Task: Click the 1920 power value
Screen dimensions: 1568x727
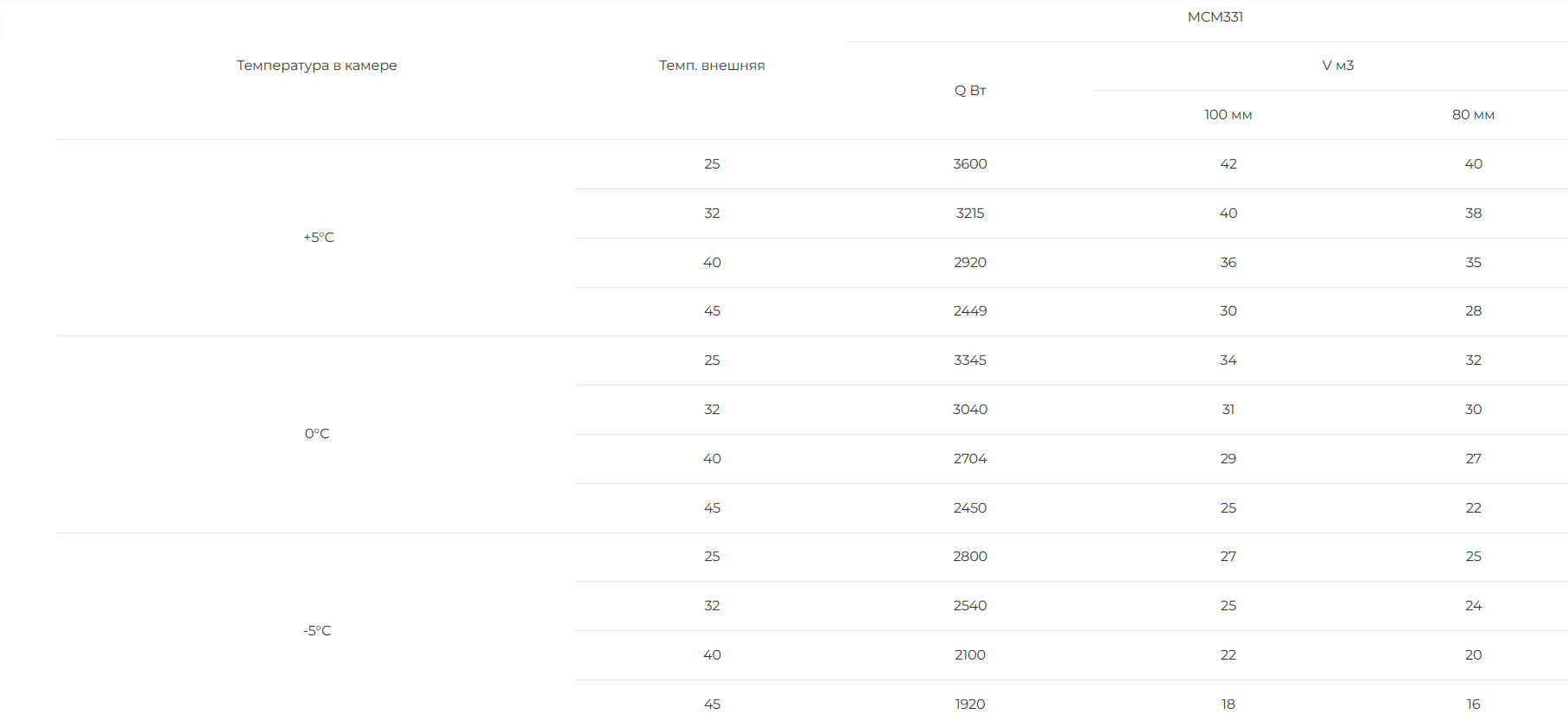Action: 970,705
